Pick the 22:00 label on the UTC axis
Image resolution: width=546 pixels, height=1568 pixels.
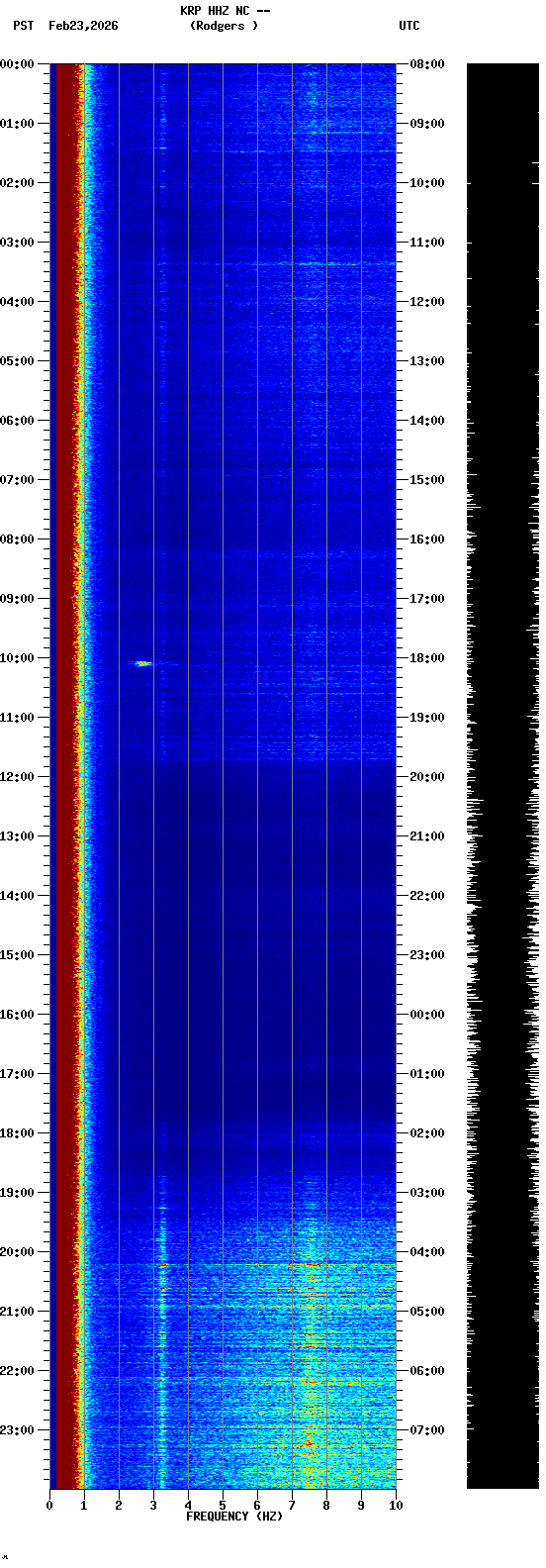click(x=427, y=896)
